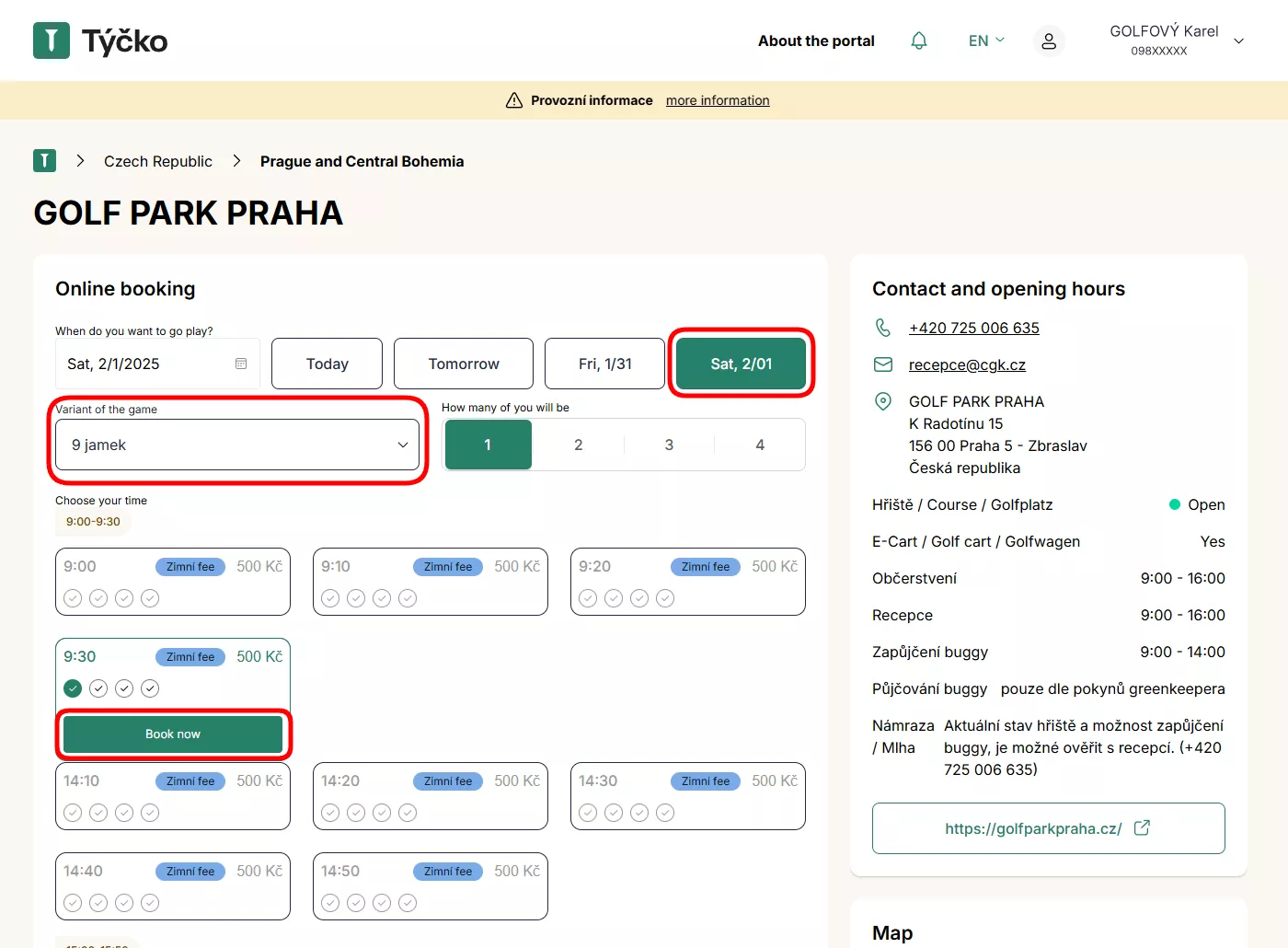Go to Czech Republic breadcrumb
The height and width of the screenshot is (948, 1288).
click(158, 161)
